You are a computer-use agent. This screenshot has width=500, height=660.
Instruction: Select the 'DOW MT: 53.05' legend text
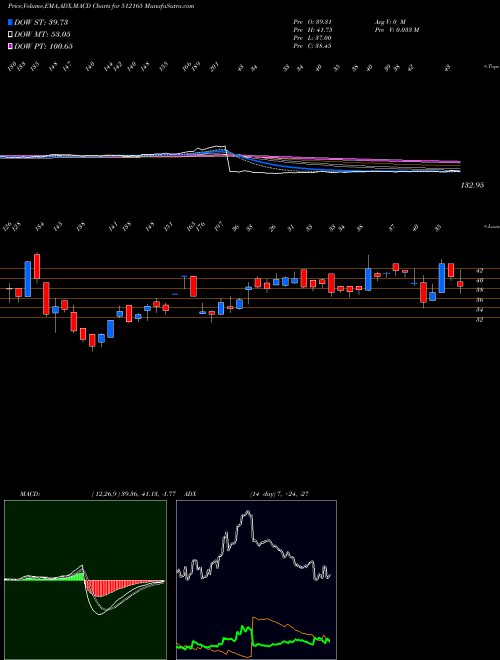tap(42, 34)
